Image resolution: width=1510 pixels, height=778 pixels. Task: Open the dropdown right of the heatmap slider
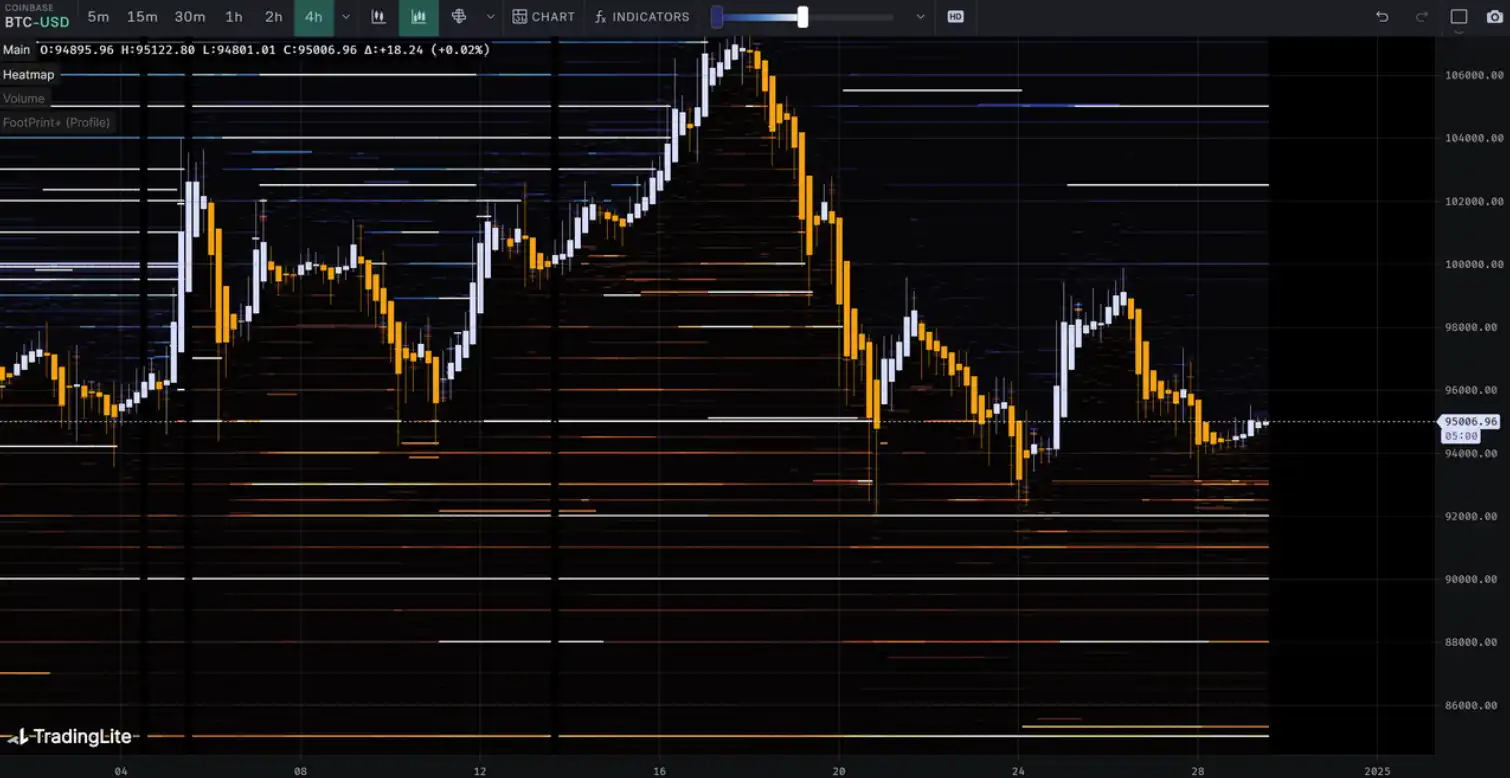(920, 17)
